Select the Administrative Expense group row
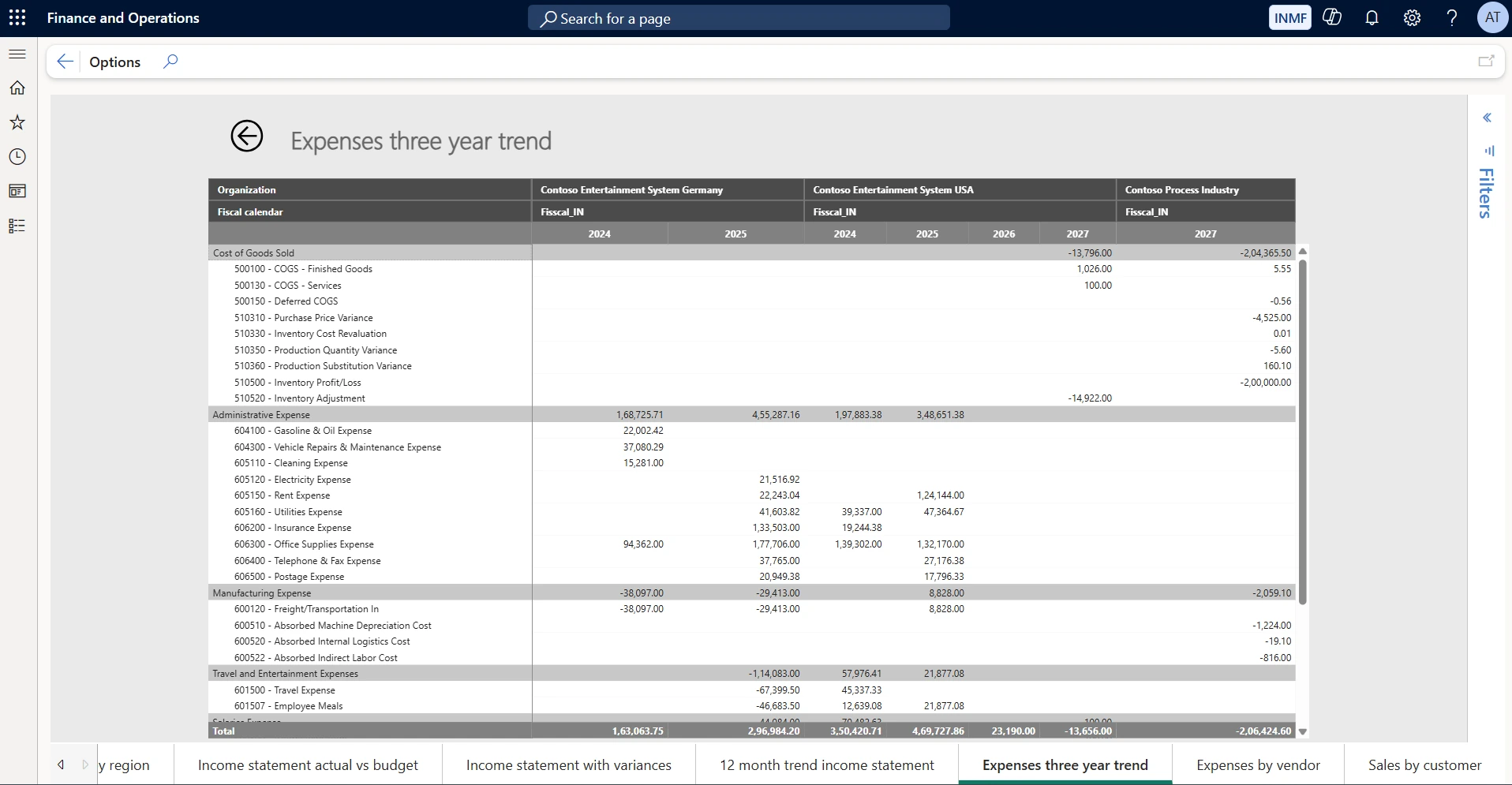The height and width of the screenshot is (785, 1512). coord(752,414)
